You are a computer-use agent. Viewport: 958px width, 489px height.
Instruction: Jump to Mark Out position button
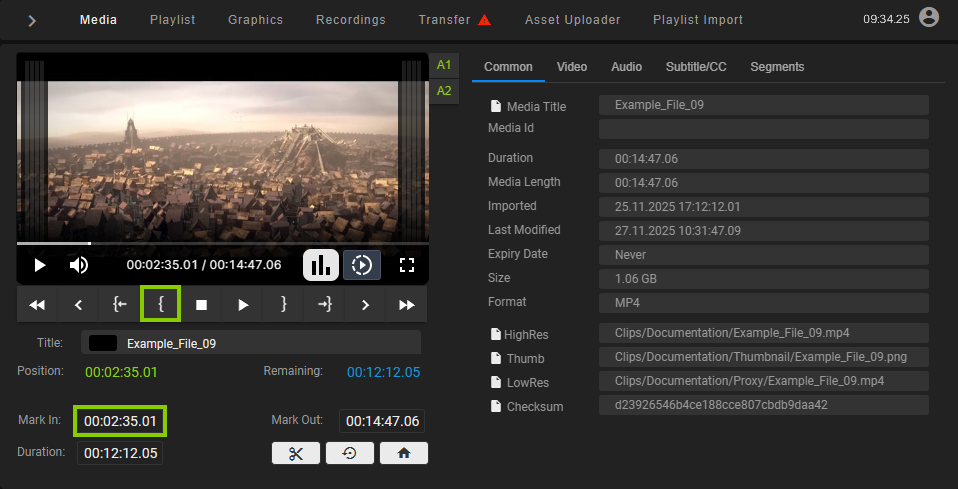click(x=325, y=304)
